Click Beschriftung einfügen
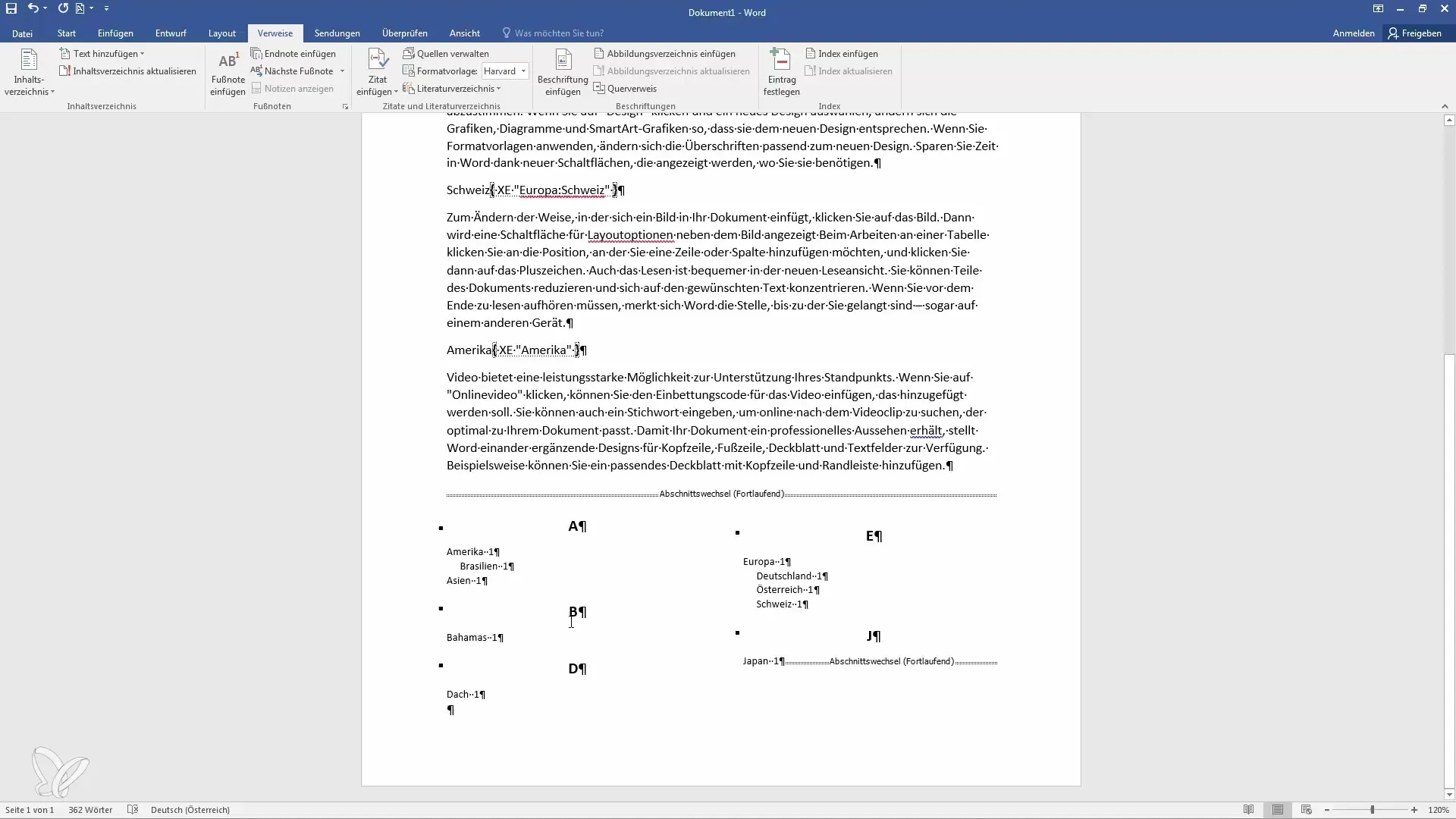Image resolution: width=1456 pixels, height=819 pixels. tap(563, 73)
